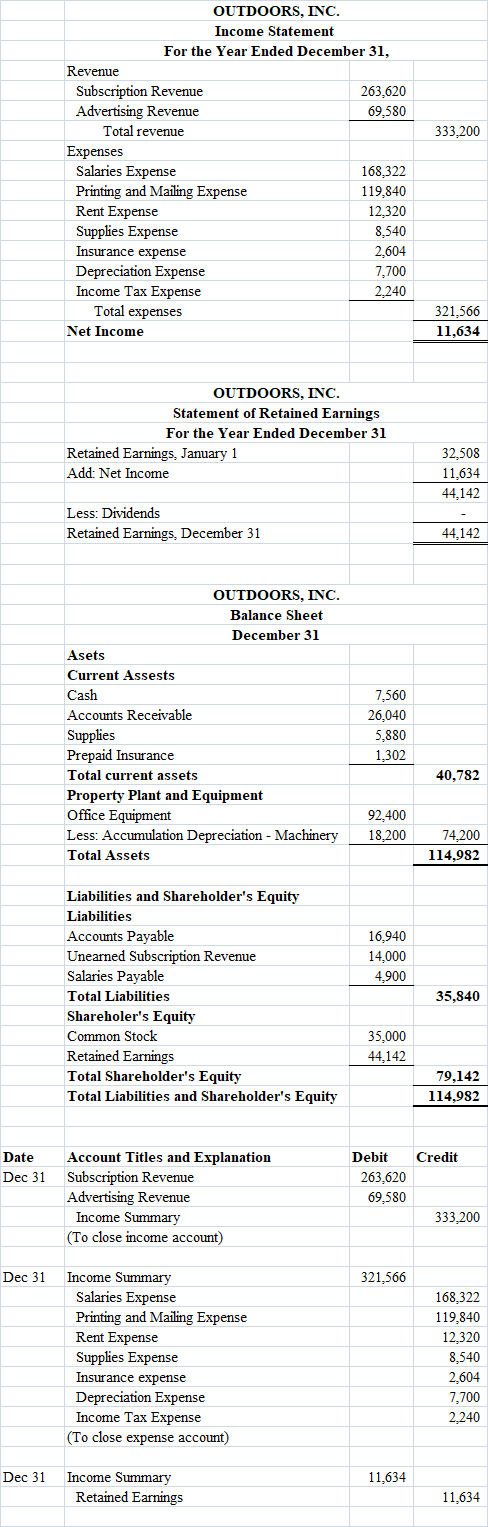Click the Income Summary credit 333,200
The image size is (488, 1527).
458,1217
